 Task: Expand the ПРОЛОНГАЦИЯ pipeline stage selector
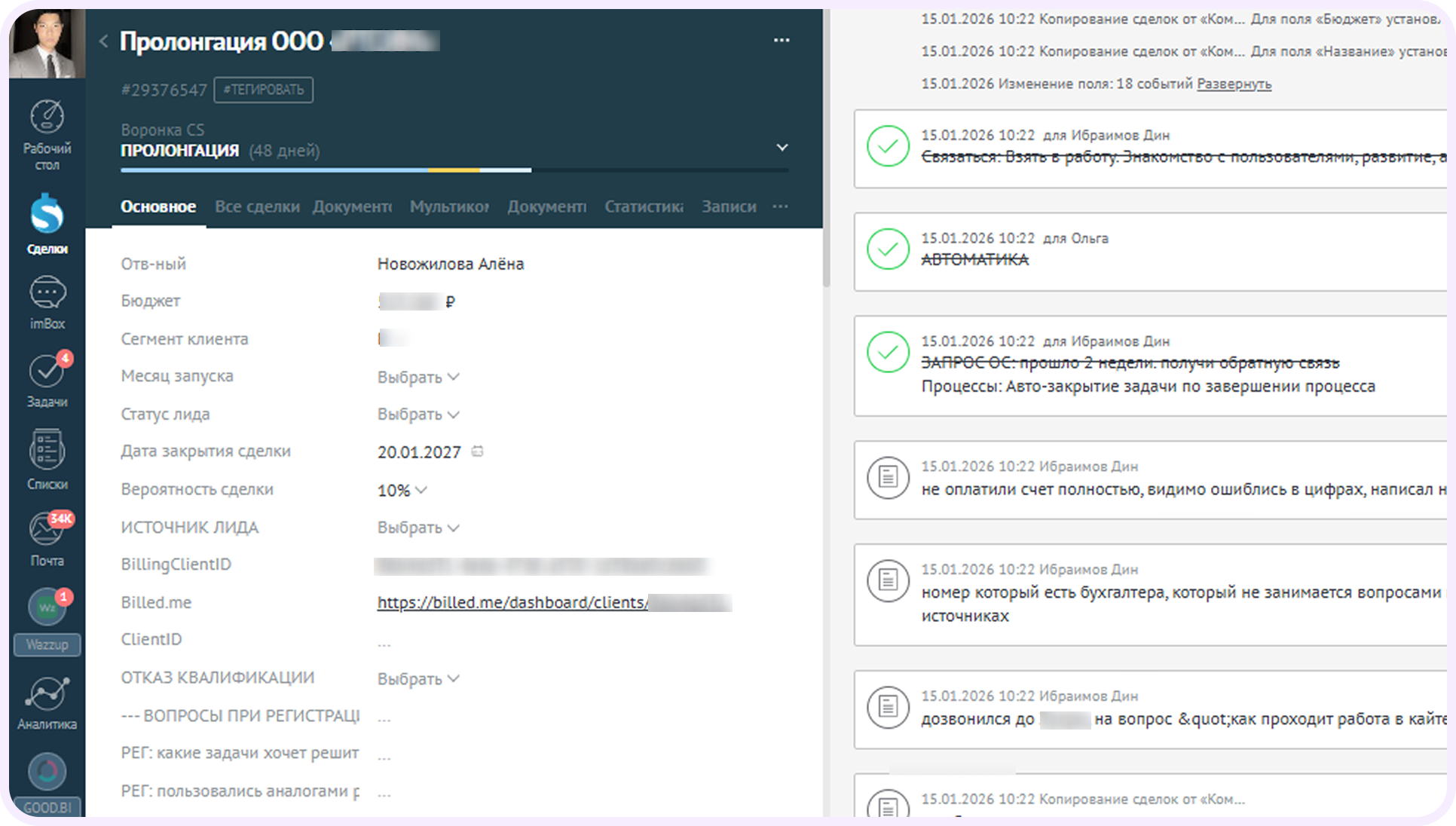[x=782, y=148]
